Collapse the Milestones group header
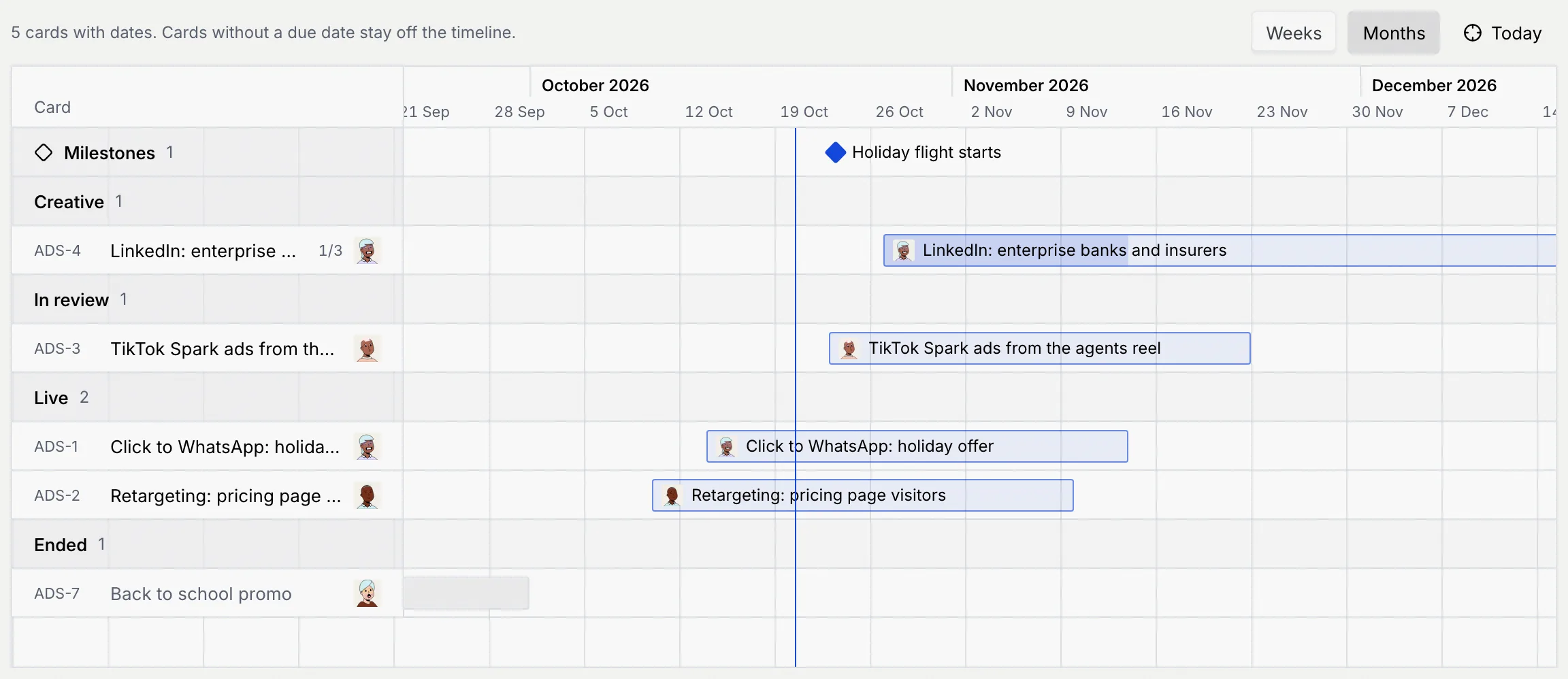The height and width of the screenshot is (679, 1568). pyautogui.click(x=208, y=152)
